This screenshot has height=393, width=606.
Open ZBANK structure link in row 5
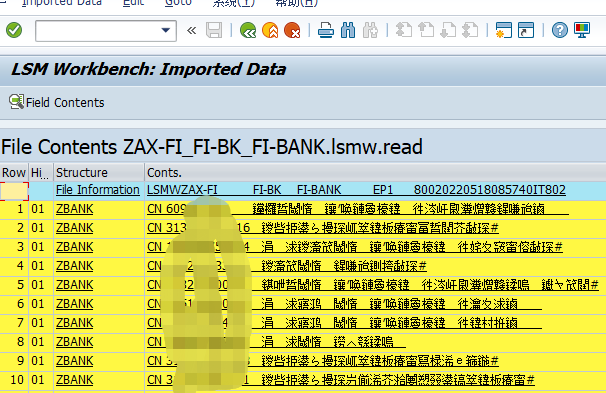click(74, 285)
